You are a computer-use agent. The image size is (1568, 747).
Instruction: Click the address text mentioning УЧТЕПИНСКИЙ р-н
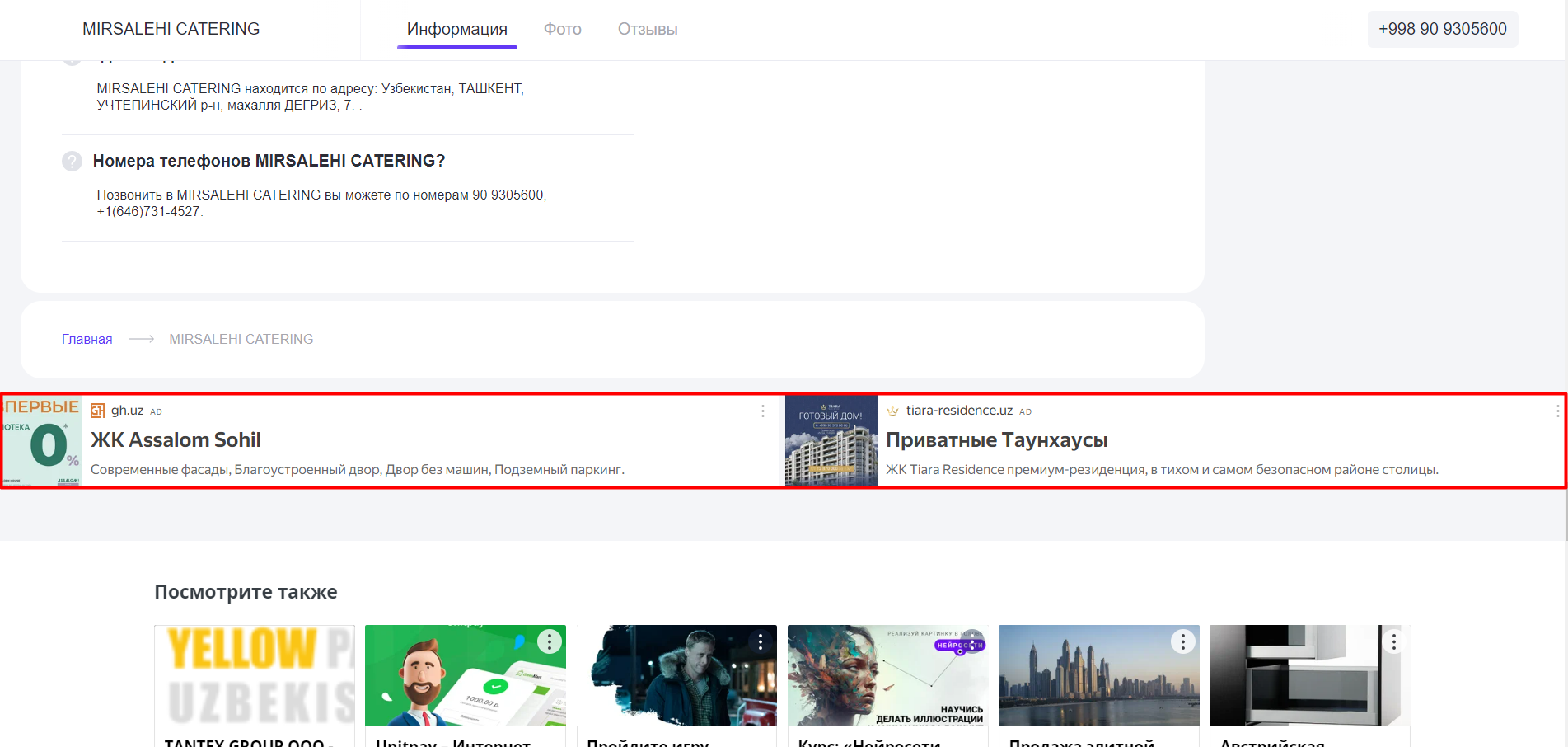tap(311, 96)
